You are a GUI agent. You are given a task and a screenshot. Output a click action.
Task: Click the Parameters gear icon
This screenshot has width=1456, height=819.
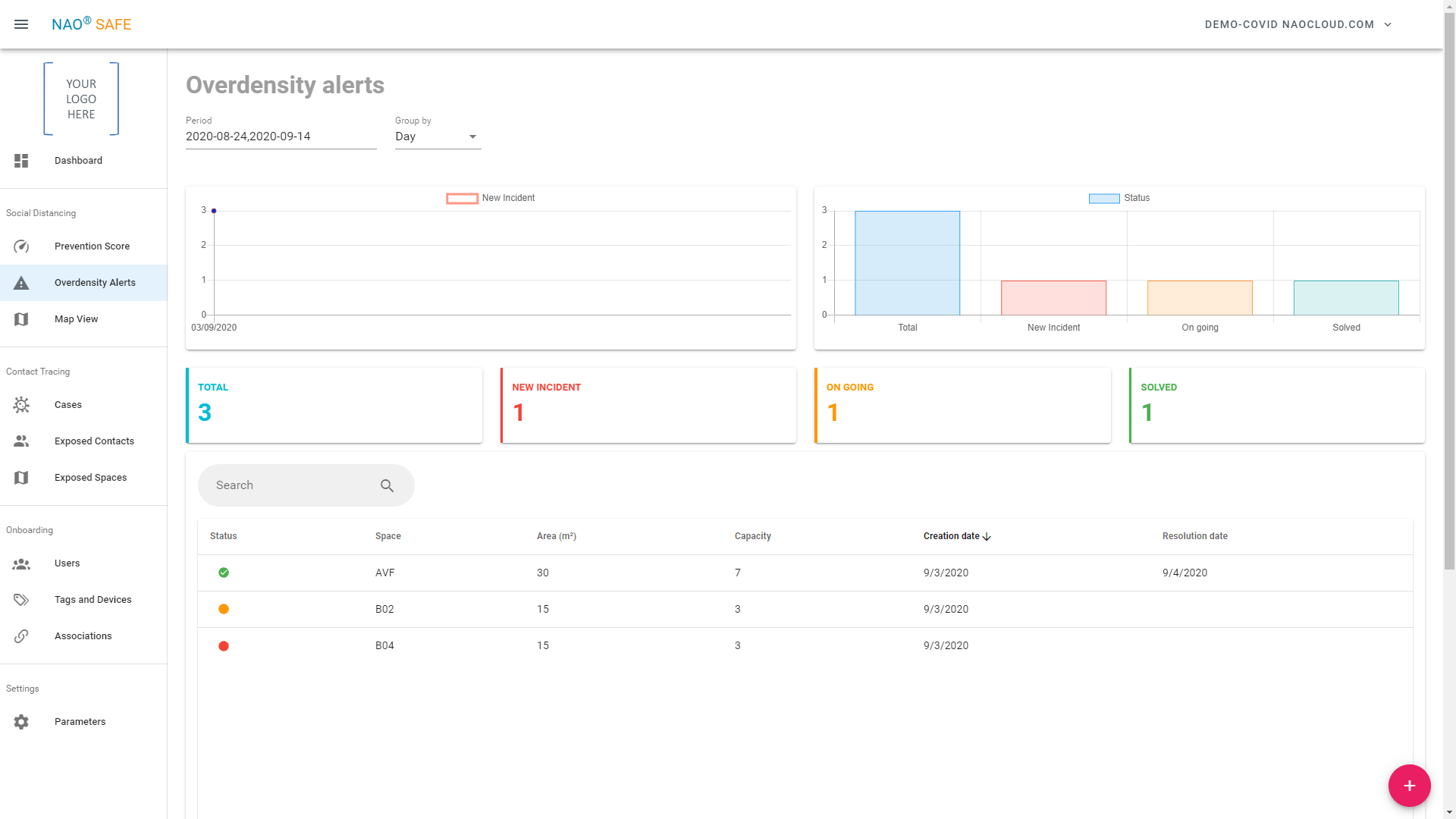click(21, 722)
